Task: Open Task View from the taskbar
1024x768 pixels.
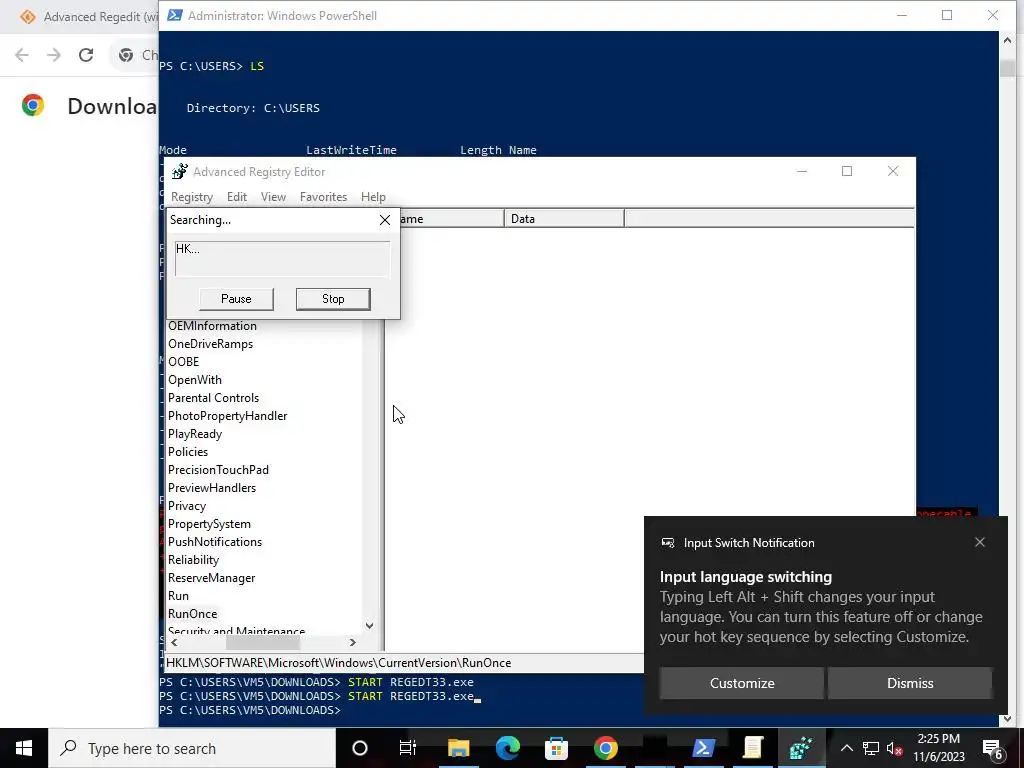Action: click(x=408, y=748)
